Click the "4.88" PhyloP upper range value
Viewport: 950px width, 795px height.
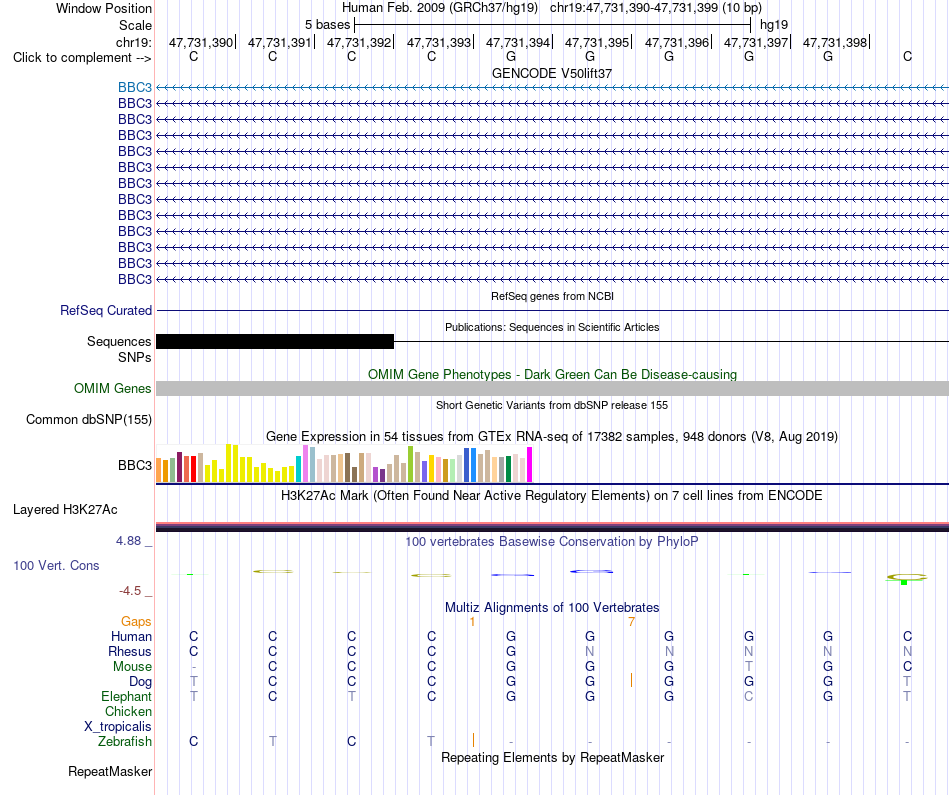point(128,541)
